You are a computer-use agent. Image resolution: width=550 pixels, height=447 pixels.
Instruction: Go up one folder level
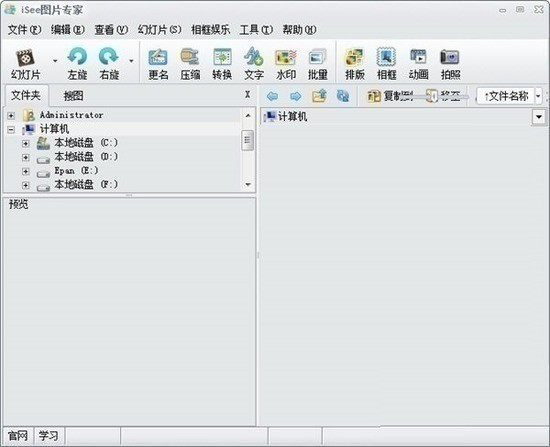pyautogui.click(x=319, y=95)
